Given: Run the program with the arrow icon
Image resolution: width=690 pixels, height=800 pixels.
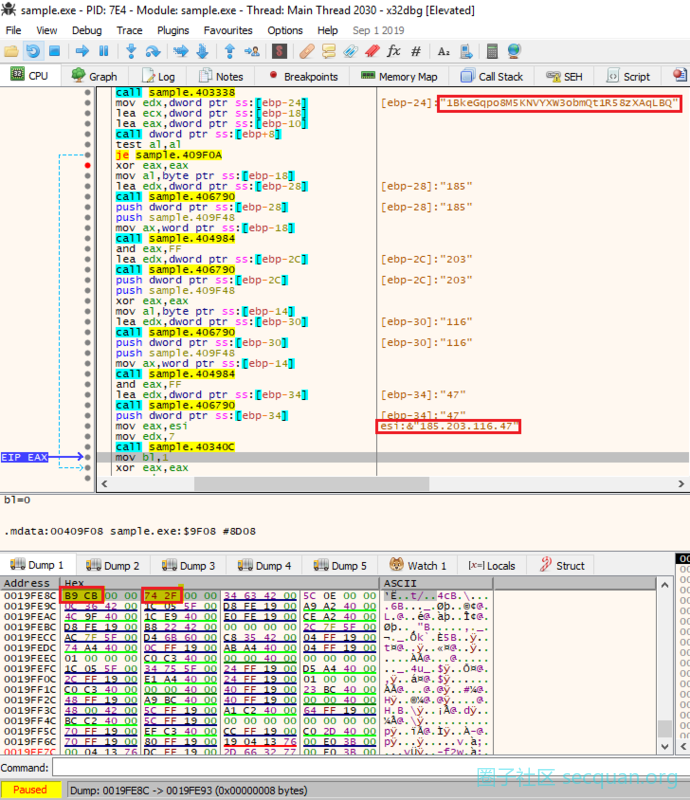Looking at the screenshot, I should click(82, 51).
